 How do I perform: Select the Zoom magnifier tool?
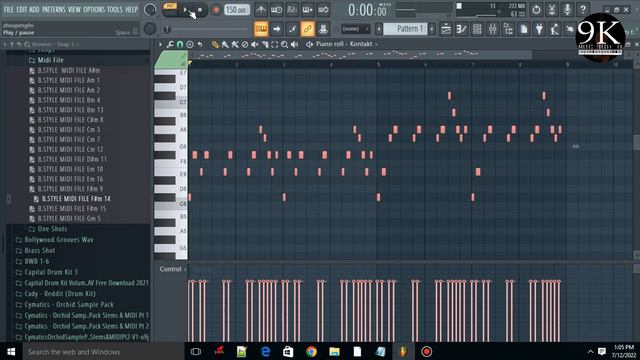284,44
